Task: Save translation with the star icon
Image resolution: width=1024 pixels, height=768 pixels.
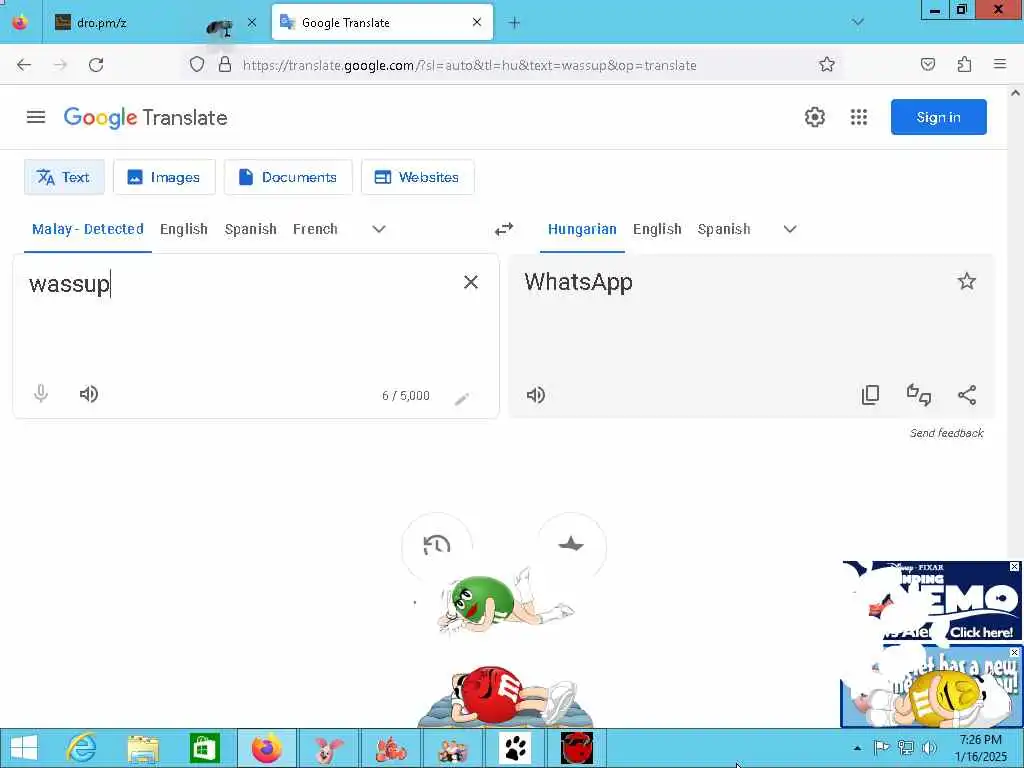Action: [967, 281]
